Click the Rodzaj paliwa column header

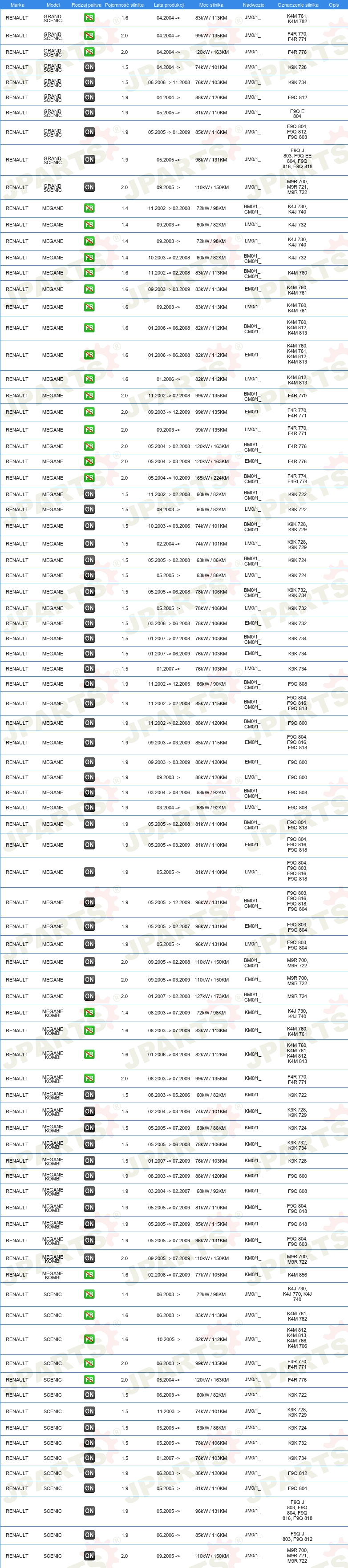click(x=86, y=5)
